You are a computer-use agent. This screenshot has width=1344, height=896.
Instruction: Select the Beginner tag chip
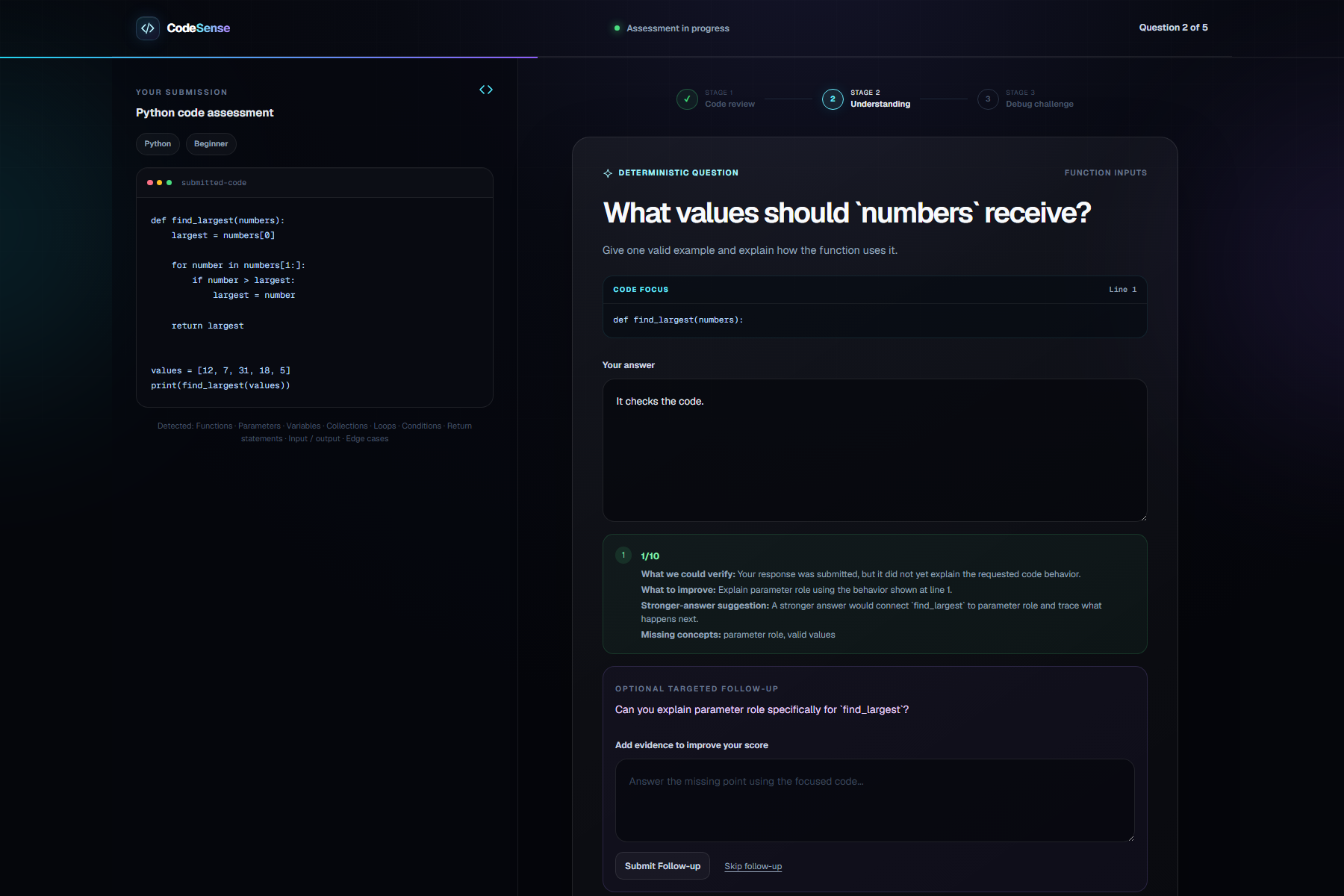click(x=211, y=144)
